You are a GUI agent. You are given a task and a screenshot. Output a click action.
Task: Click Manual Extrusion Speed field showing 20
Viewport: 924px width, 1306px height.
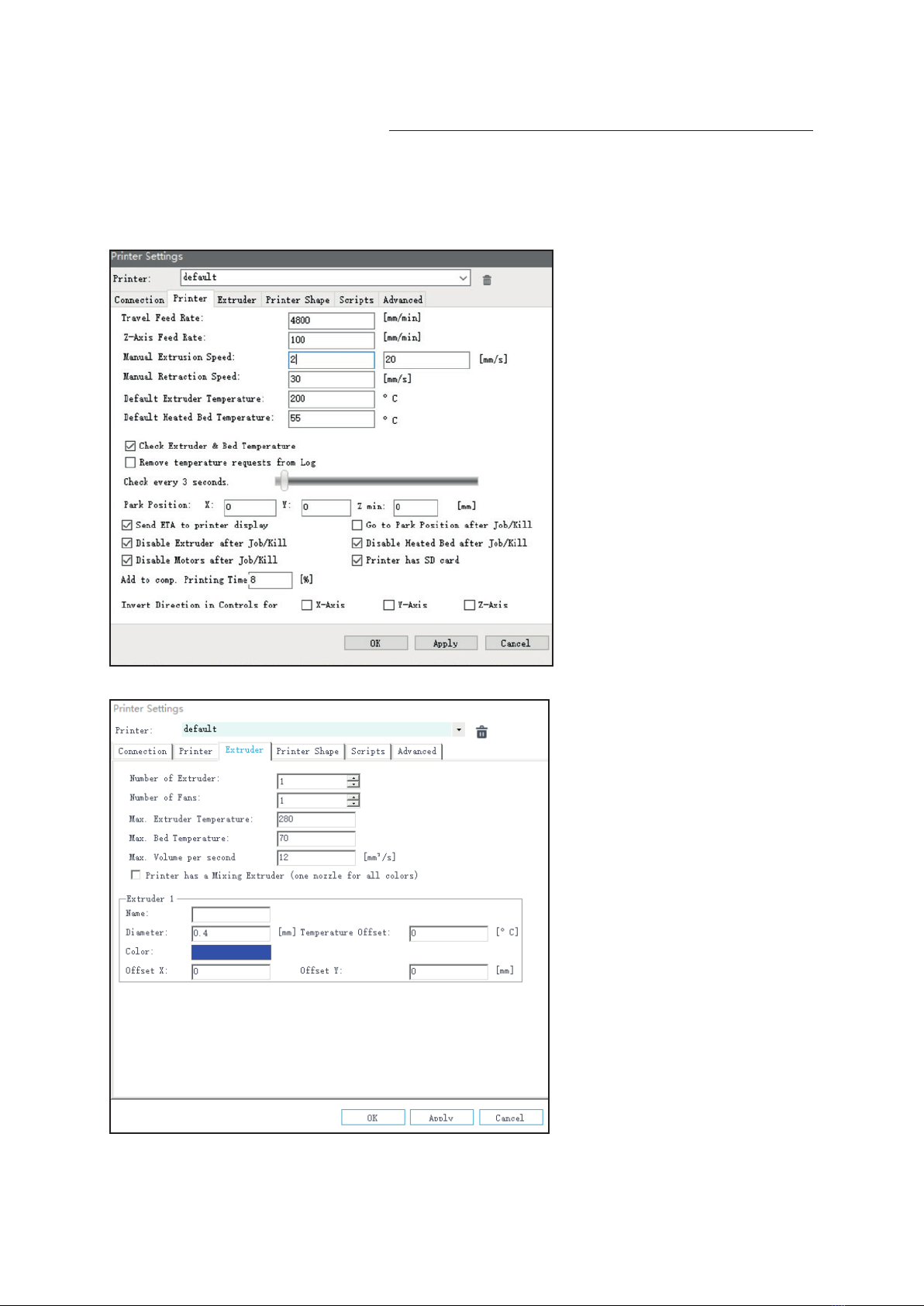[x=426, y=360]
